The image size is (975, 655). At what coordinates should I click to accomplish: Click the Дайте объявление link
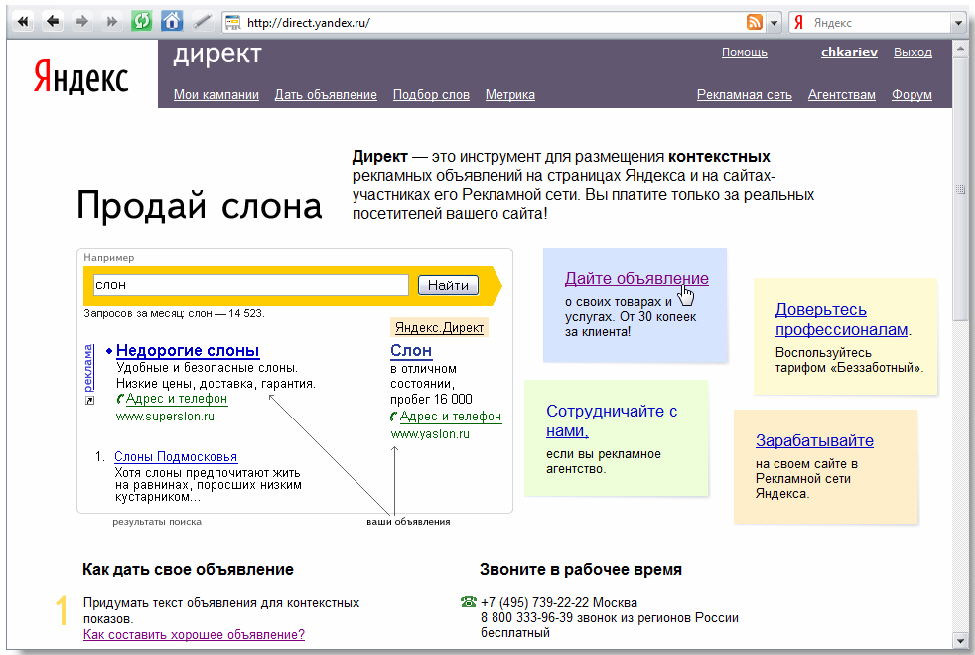(x=636, y=279)
